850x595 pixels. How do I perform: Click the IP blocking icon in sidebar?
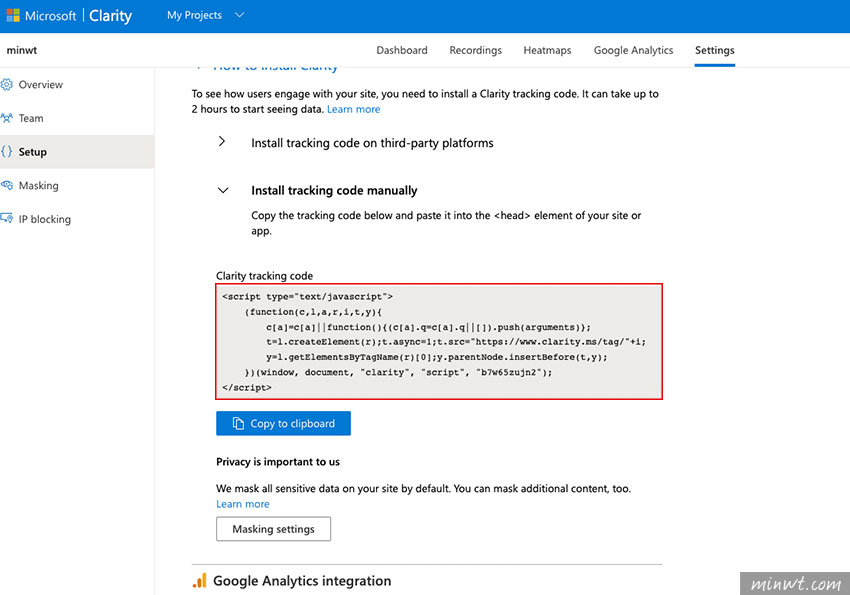tap(7, 219)
